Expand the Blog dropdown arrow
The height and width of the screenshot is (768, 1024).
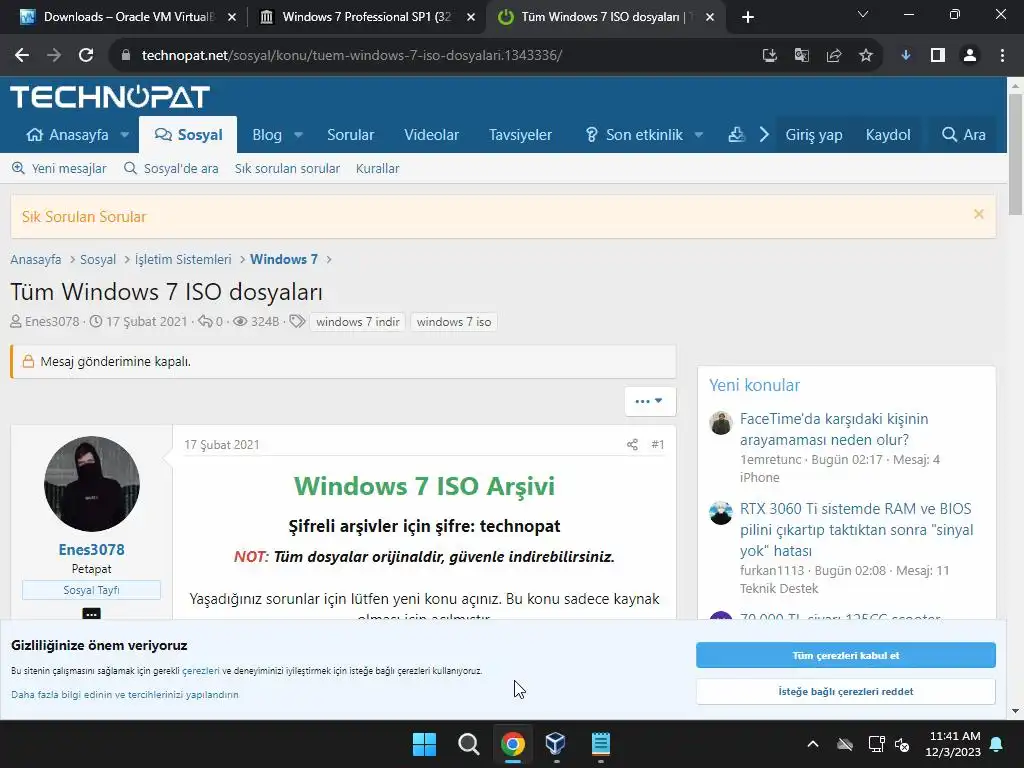pos(298,135)
